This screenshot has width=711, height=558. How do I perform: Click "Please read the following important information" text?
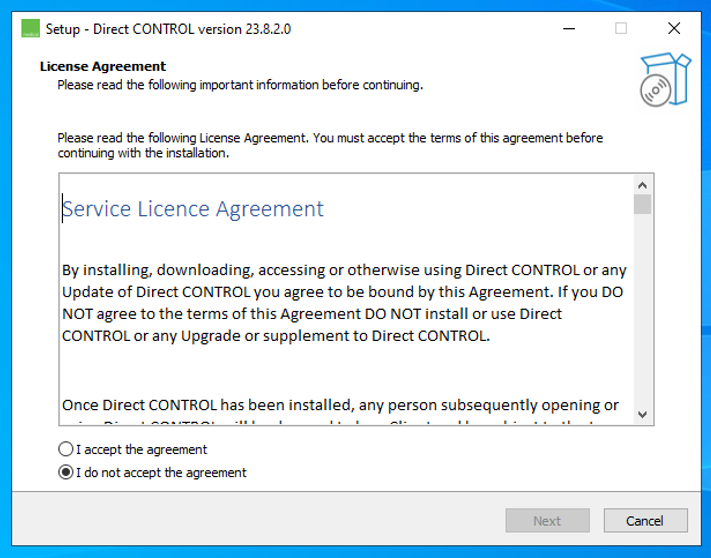point(240,85)
